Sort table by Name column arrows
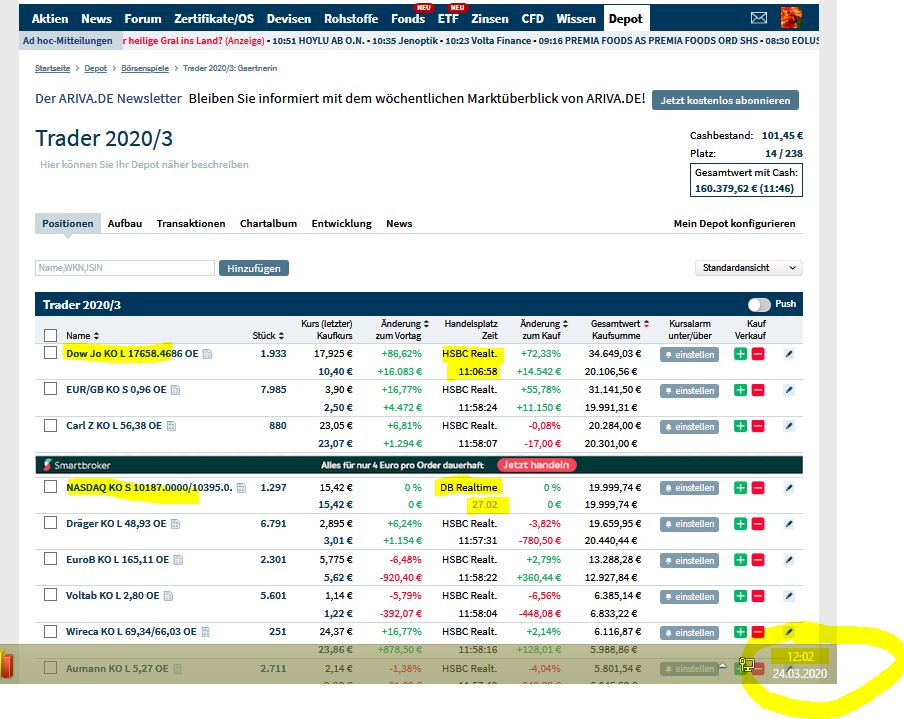904x719 pixels. 96,336
